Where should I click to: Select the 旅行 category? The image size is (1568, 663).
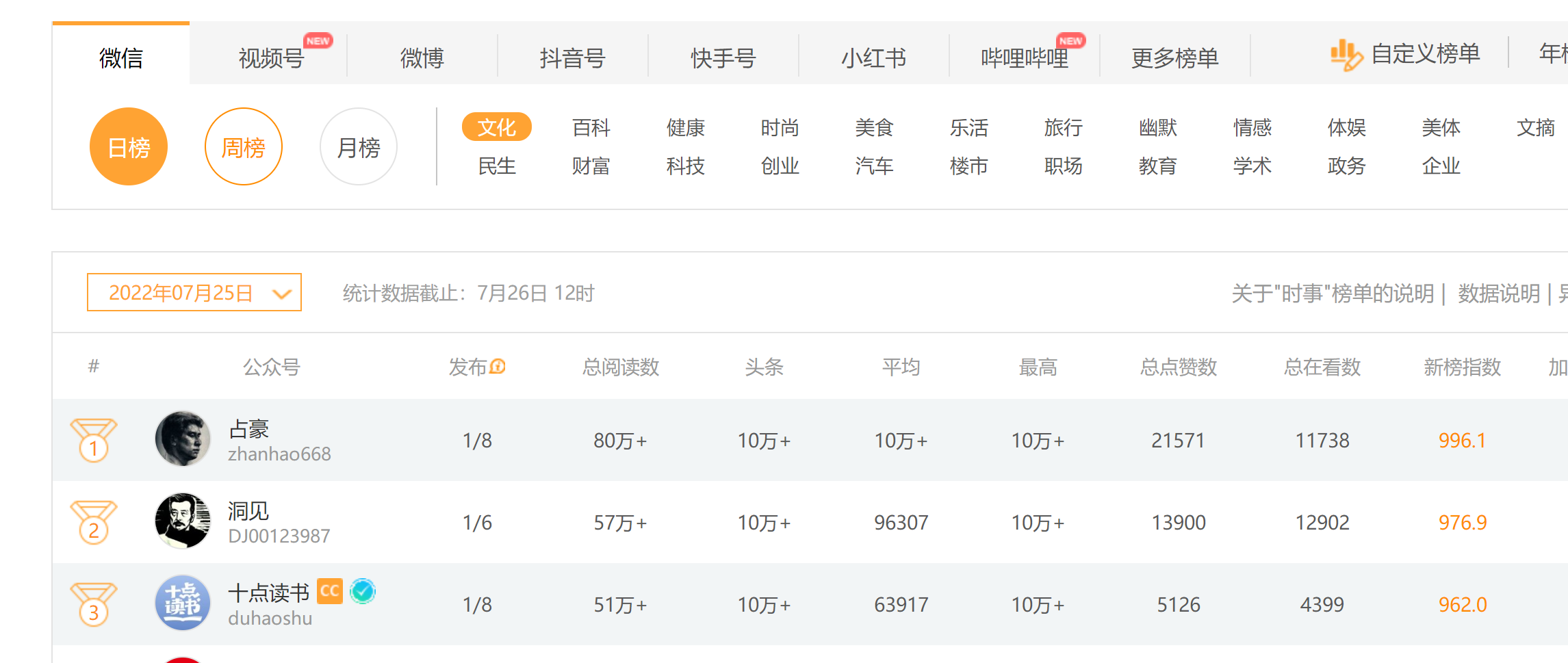tap(1064, 127)
